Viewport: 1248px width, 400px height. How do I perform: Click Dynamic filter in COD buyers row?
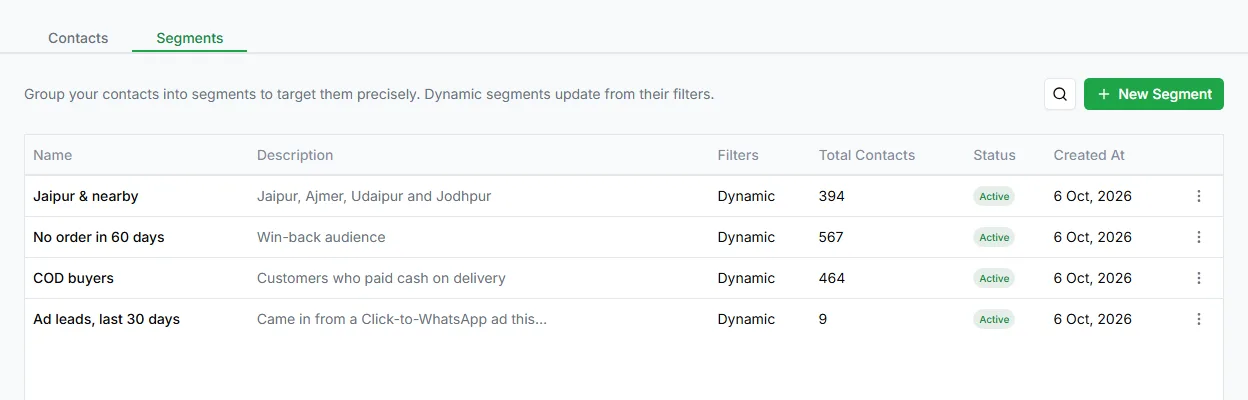[746, 278]
